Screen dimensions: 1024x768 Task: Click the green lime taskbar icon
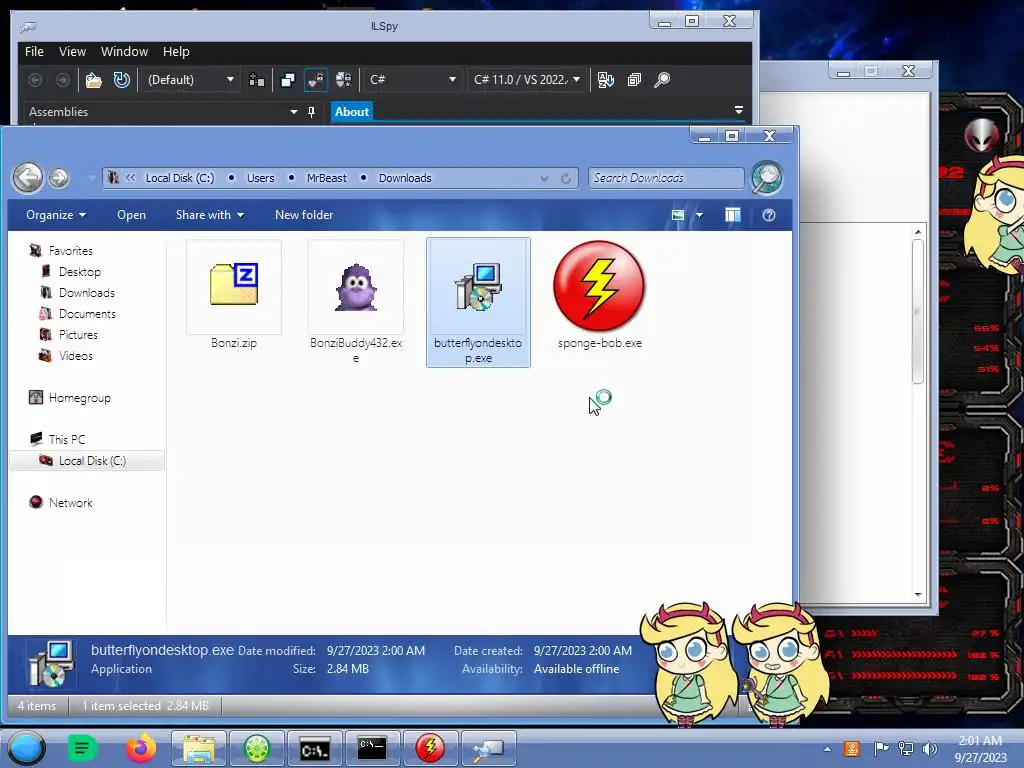[257, 748]
